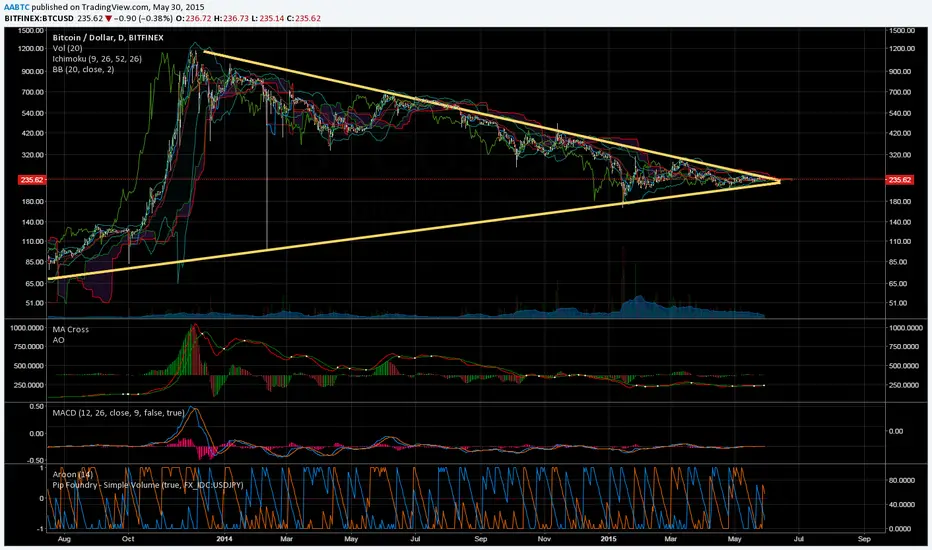Click the 250.0000 value on left MA Cross scale
This screenshot has width=932, height=550.
(29, 385)
